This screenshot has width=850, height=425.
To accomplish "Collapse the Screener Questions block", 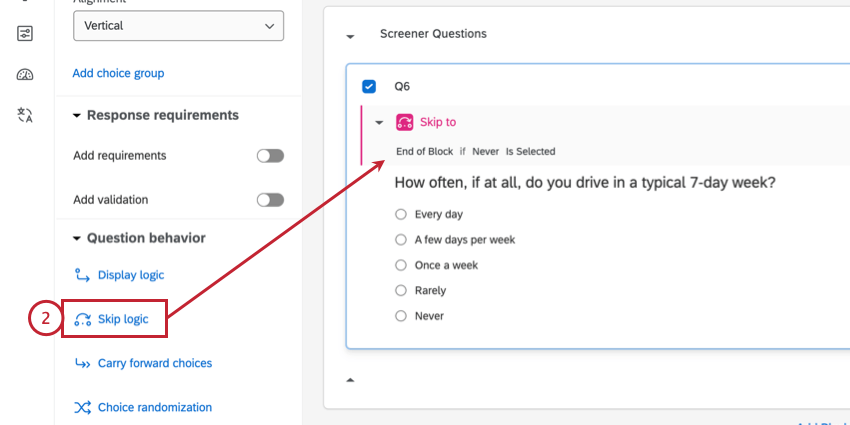I will [350, 36].
